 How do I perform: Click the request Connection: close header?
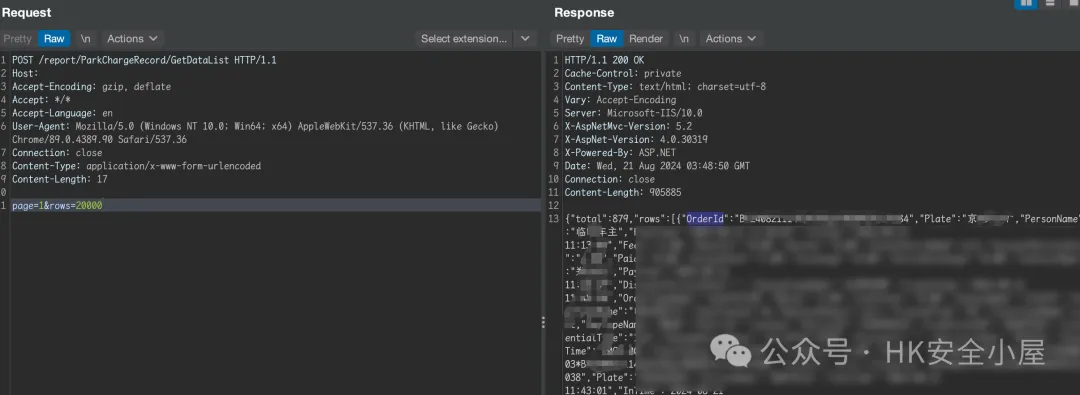click(x=56, y=153)
